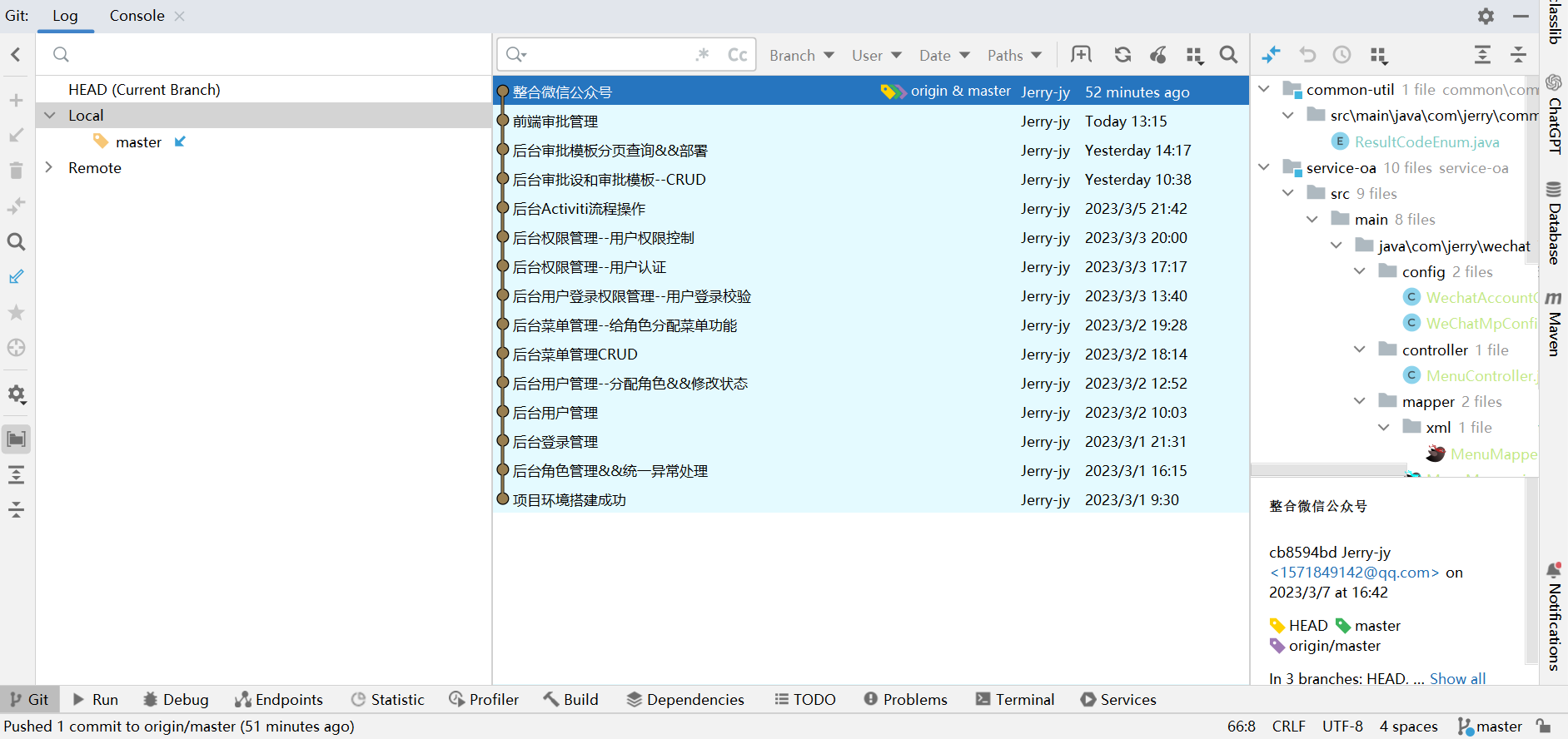Collapse the common-util module node
The image size is (1568, 739).
(x=1264, y=89)
